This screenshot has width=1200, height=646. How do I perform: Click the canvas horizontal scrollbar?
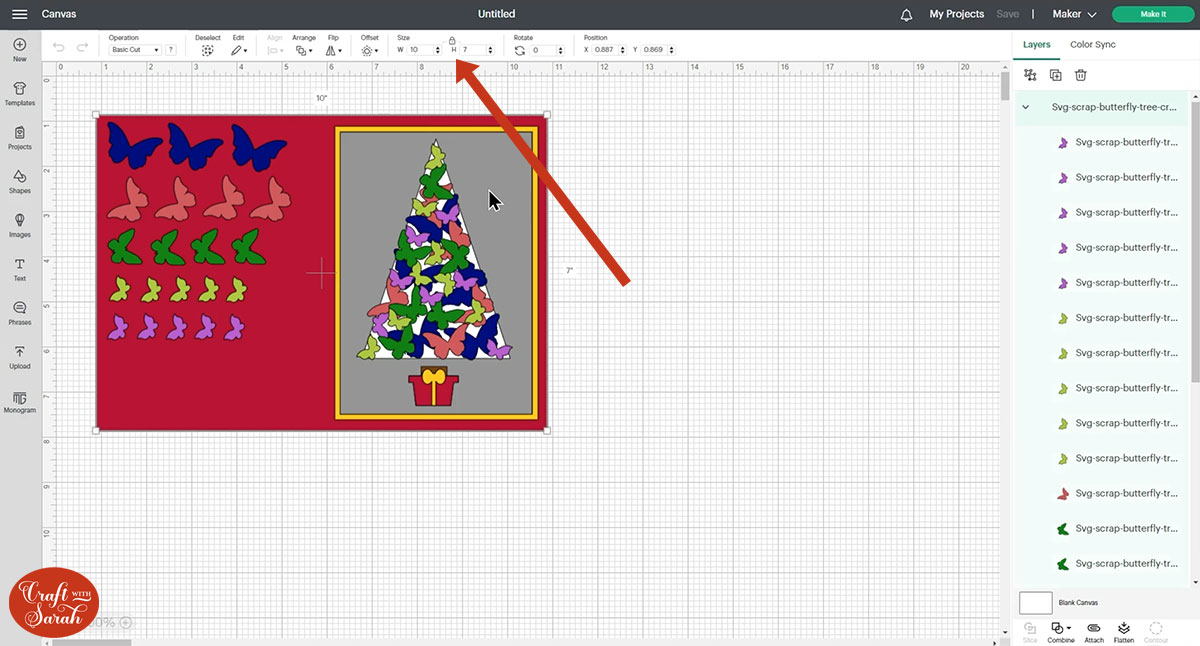point(91,641)
